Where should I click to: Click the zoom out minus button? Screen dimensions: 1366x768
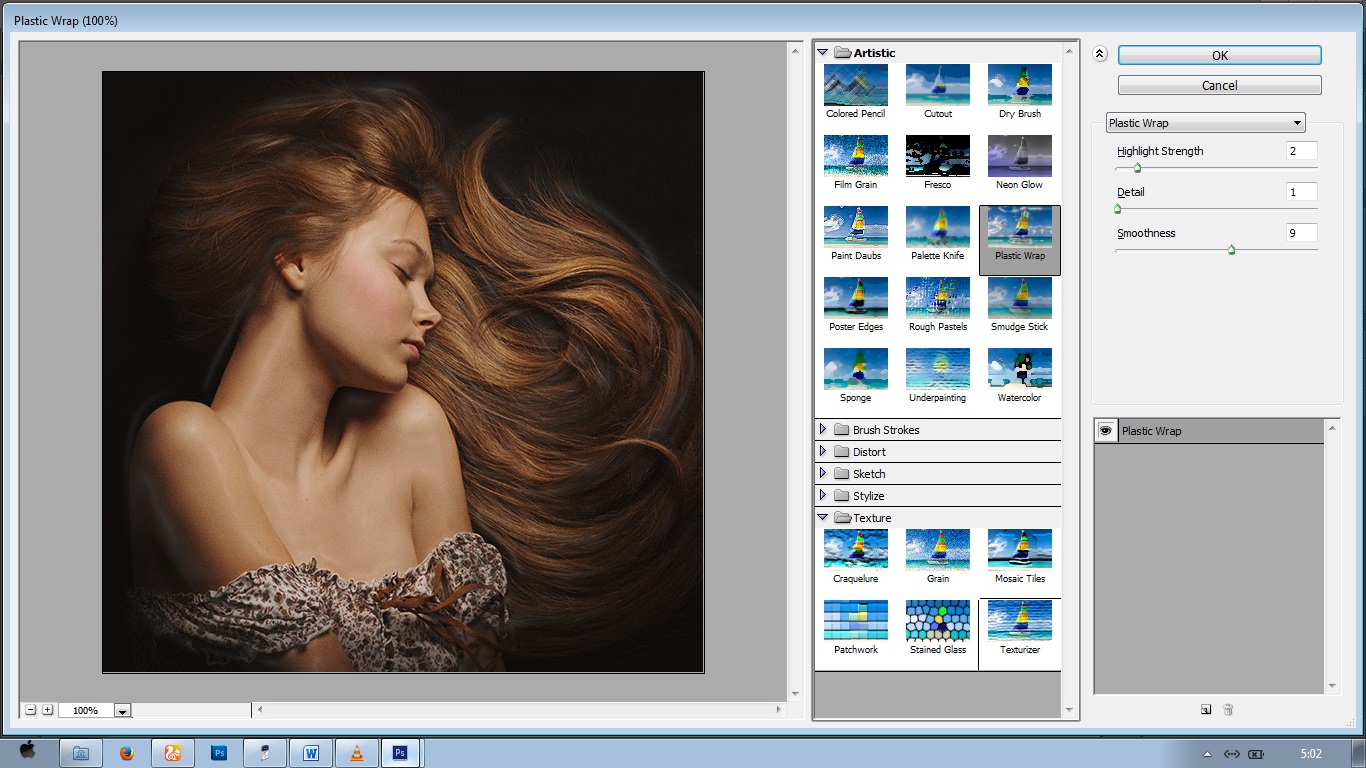pos(31,710)
